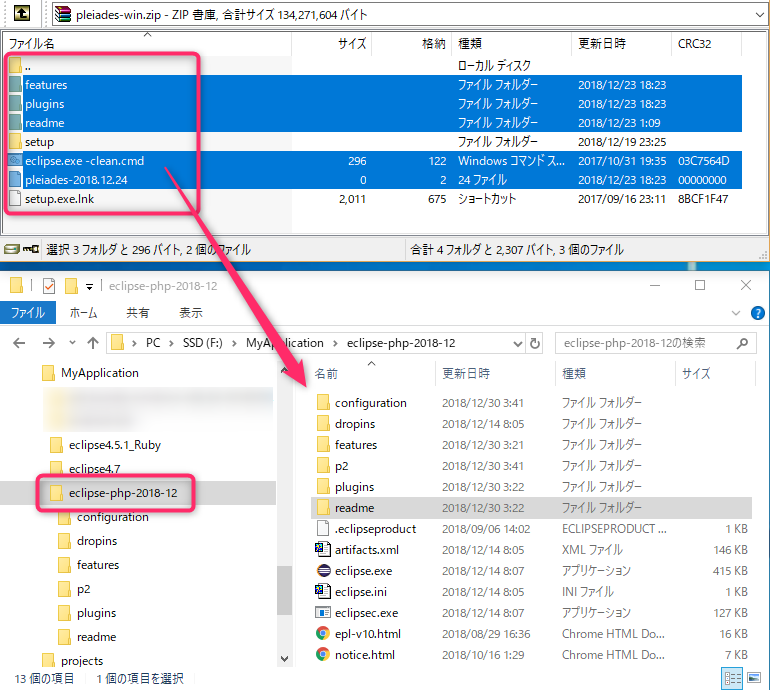The height and width of the screenshot is (690, 770).
Task: Select the dropins folder in file list
Action: 531,424
